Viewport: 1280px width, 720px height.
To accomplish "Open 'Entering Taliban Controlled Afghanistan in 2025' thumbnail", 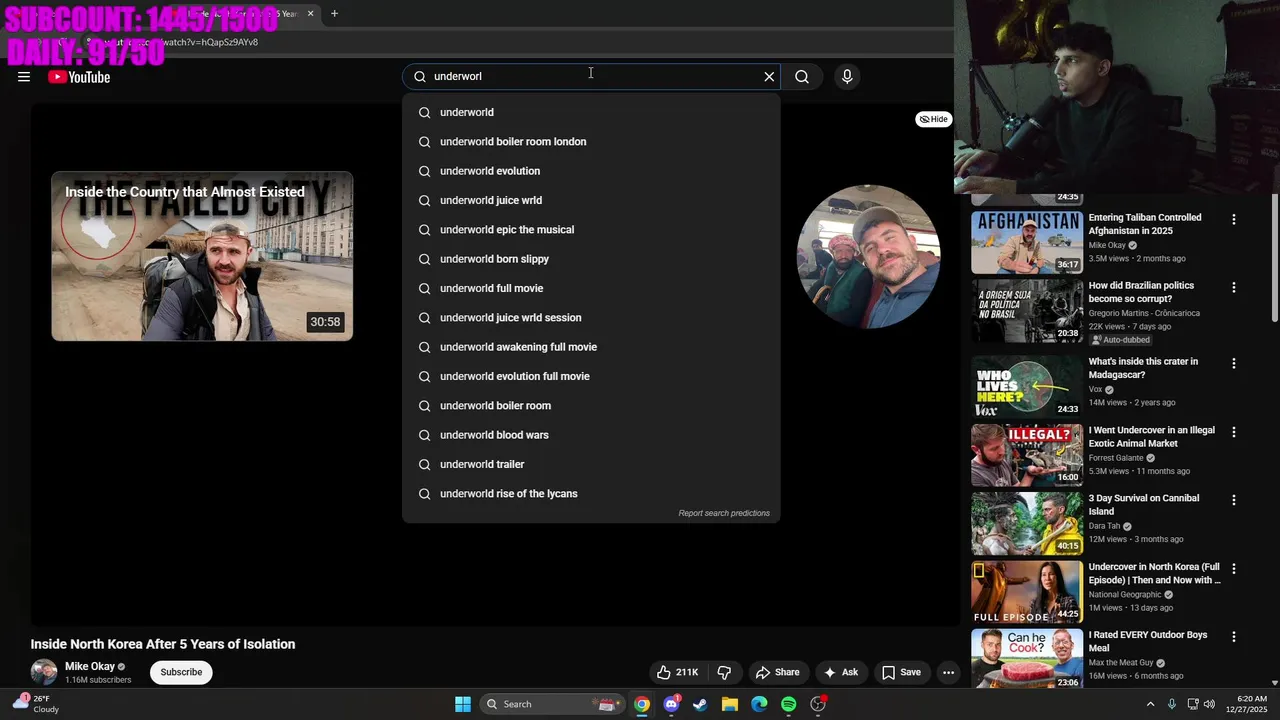I will pos(1027,242).
